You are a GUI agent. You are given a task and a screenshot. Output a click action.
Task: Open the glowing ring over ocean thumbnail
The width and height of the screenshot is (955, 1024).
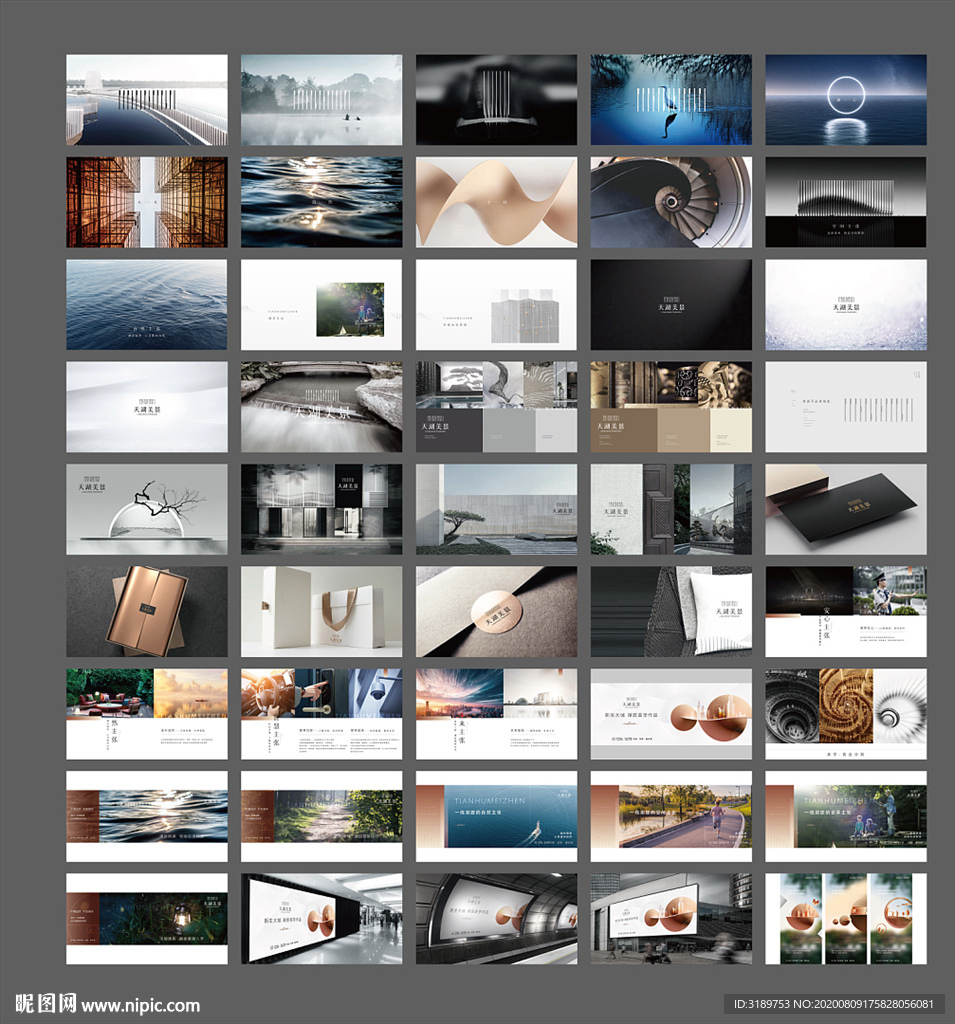pyautogui.click(x=845, y=99)
